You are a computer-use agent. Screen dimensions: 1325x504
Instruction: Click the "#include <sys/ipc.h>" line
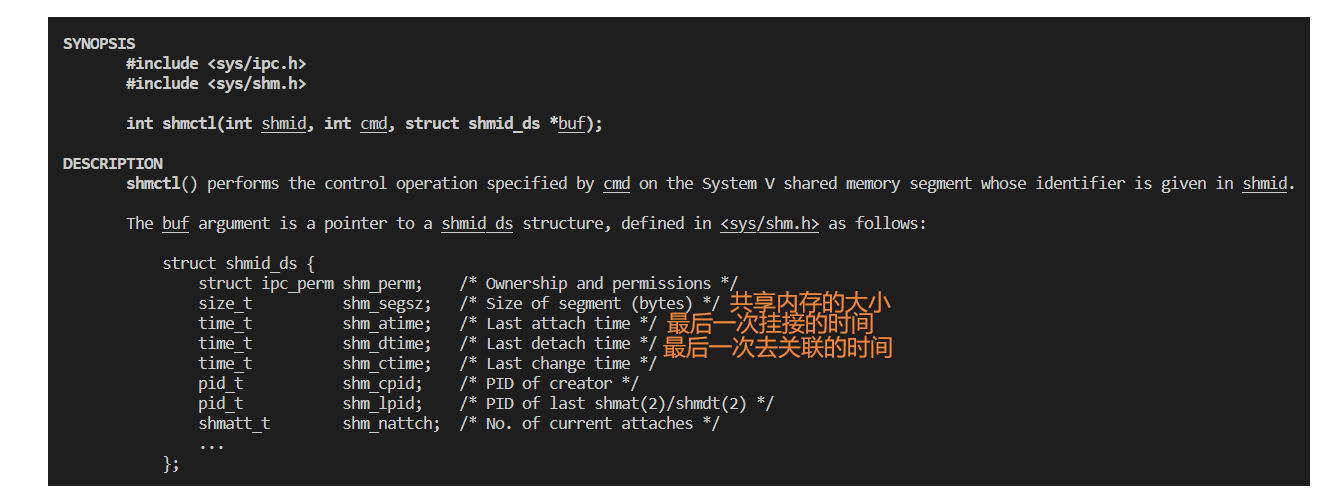(216, 64)
